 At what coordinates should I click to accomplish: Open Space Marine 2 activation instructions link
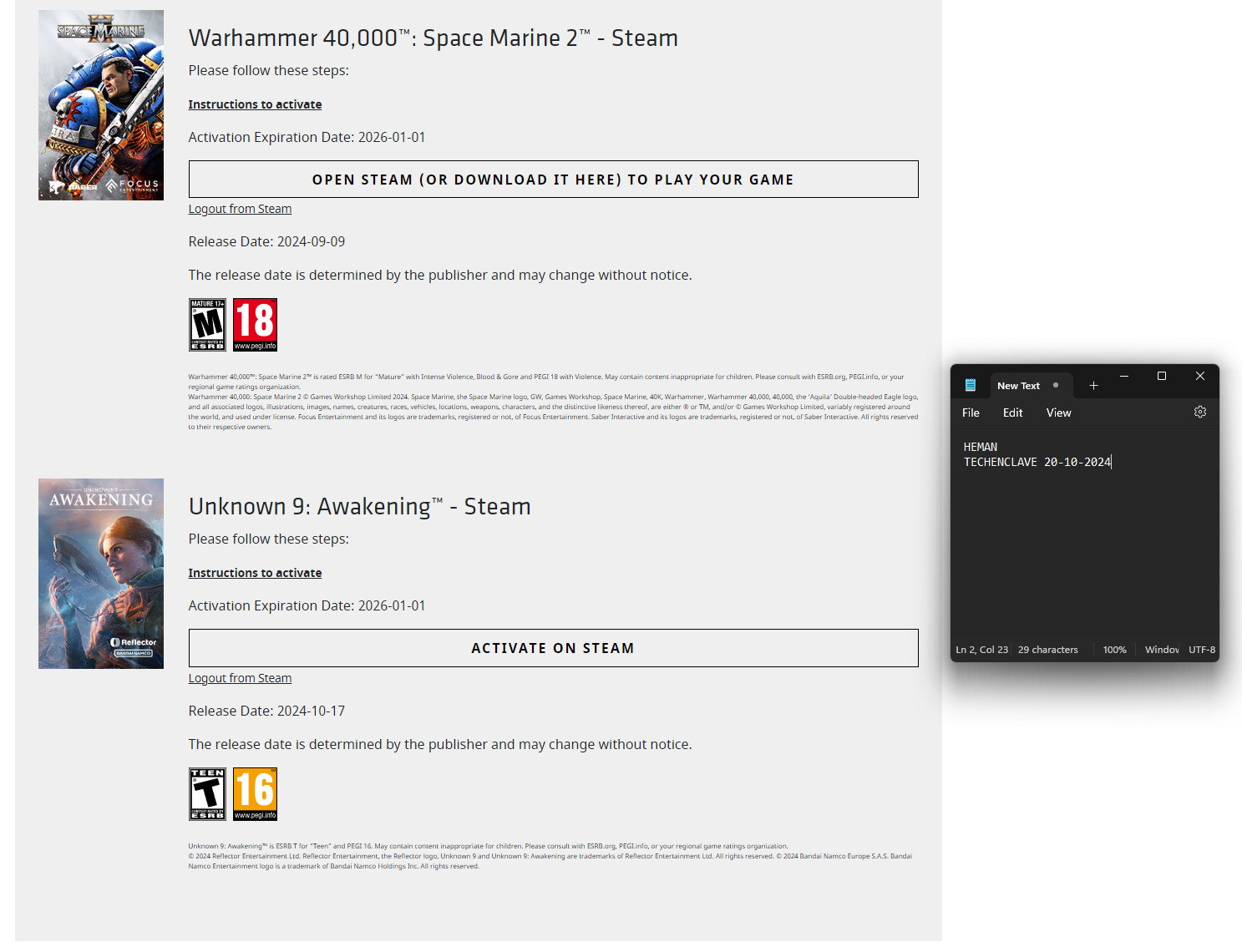click(255, 104)
